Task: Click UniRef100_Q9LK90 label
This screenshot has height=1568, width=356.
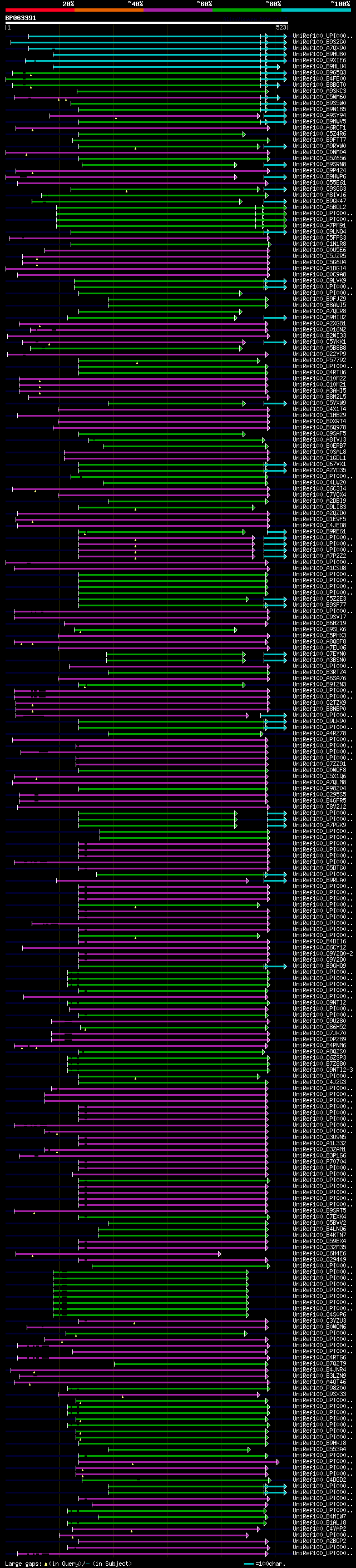Action: click(319, 721)
